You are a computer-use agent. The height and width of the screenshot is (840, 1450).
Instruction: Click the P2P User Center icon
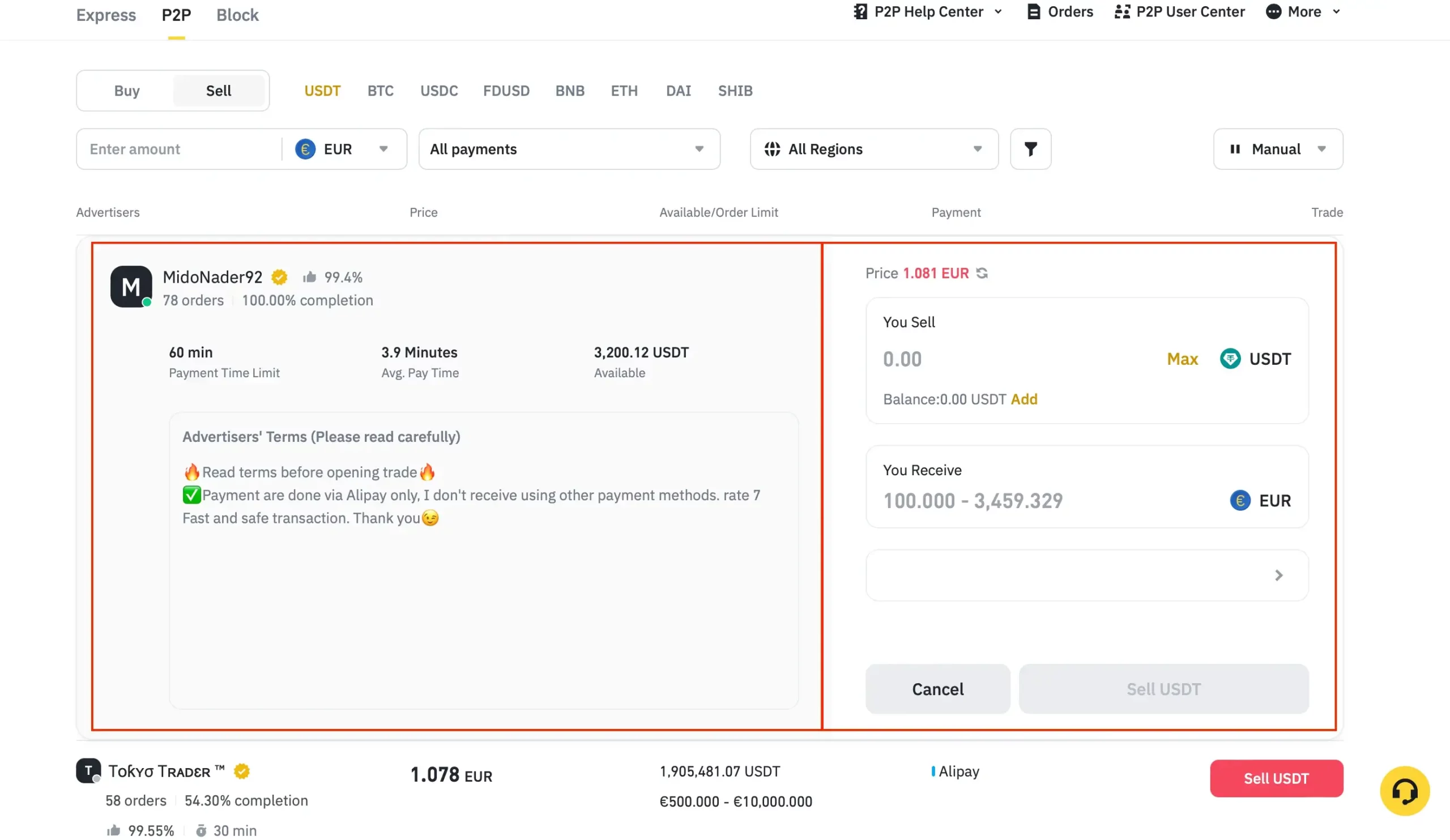tap(1121, 12)
